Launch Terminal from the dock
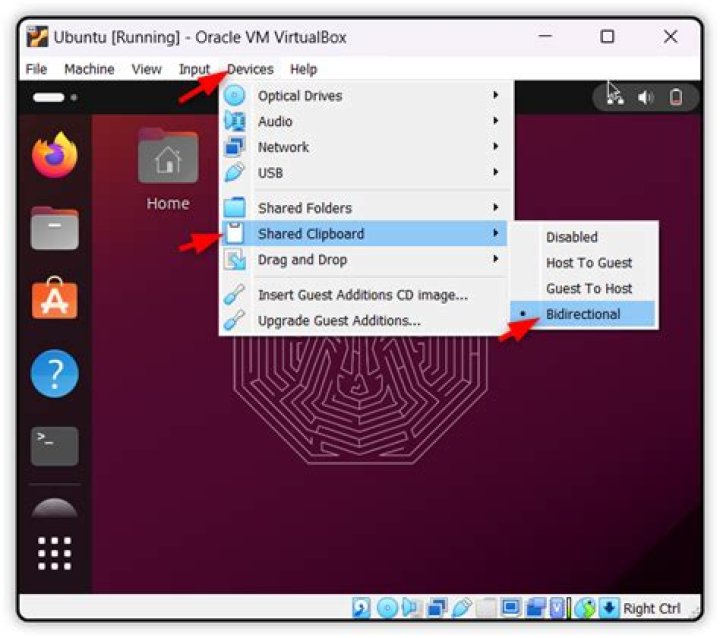720x638 pixels. [x=55, y=446]
